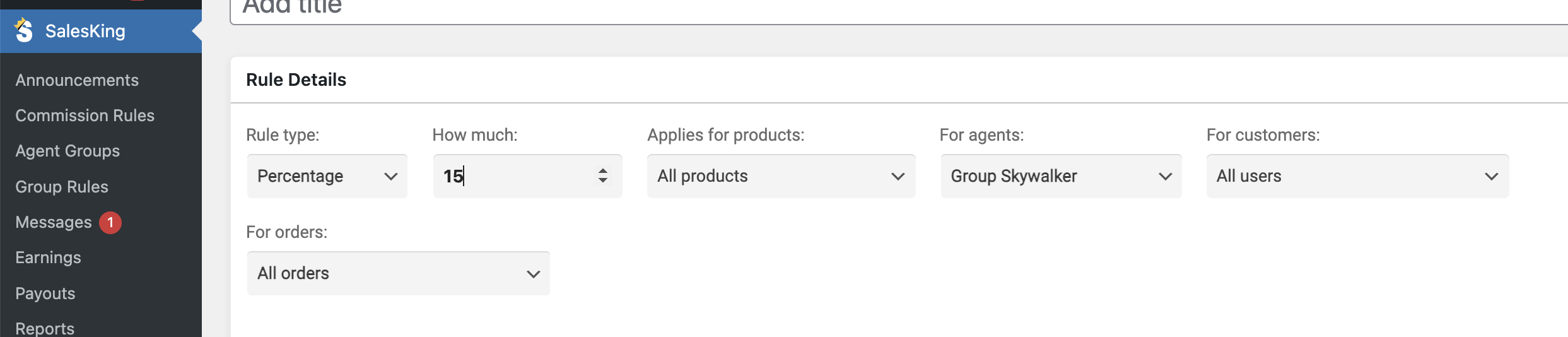The image size is (1568, 337).
Task: Go to Commission Rules menu item
Action: (85, 115)
